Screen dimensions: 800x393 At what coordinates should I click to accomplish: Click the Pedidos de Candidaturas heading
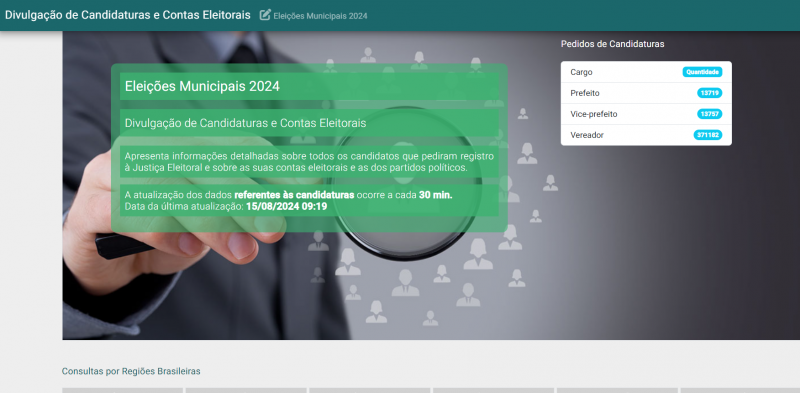612,44
